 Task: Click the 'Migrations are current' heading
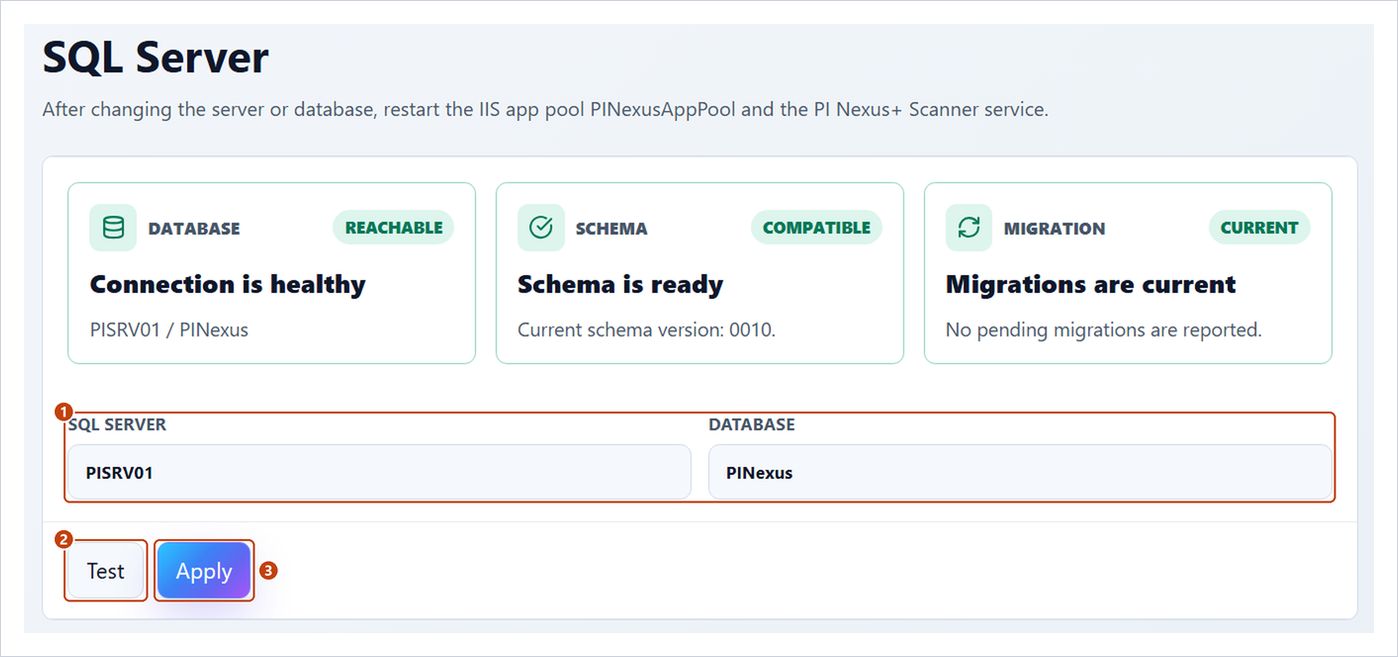click(1091, 285)
